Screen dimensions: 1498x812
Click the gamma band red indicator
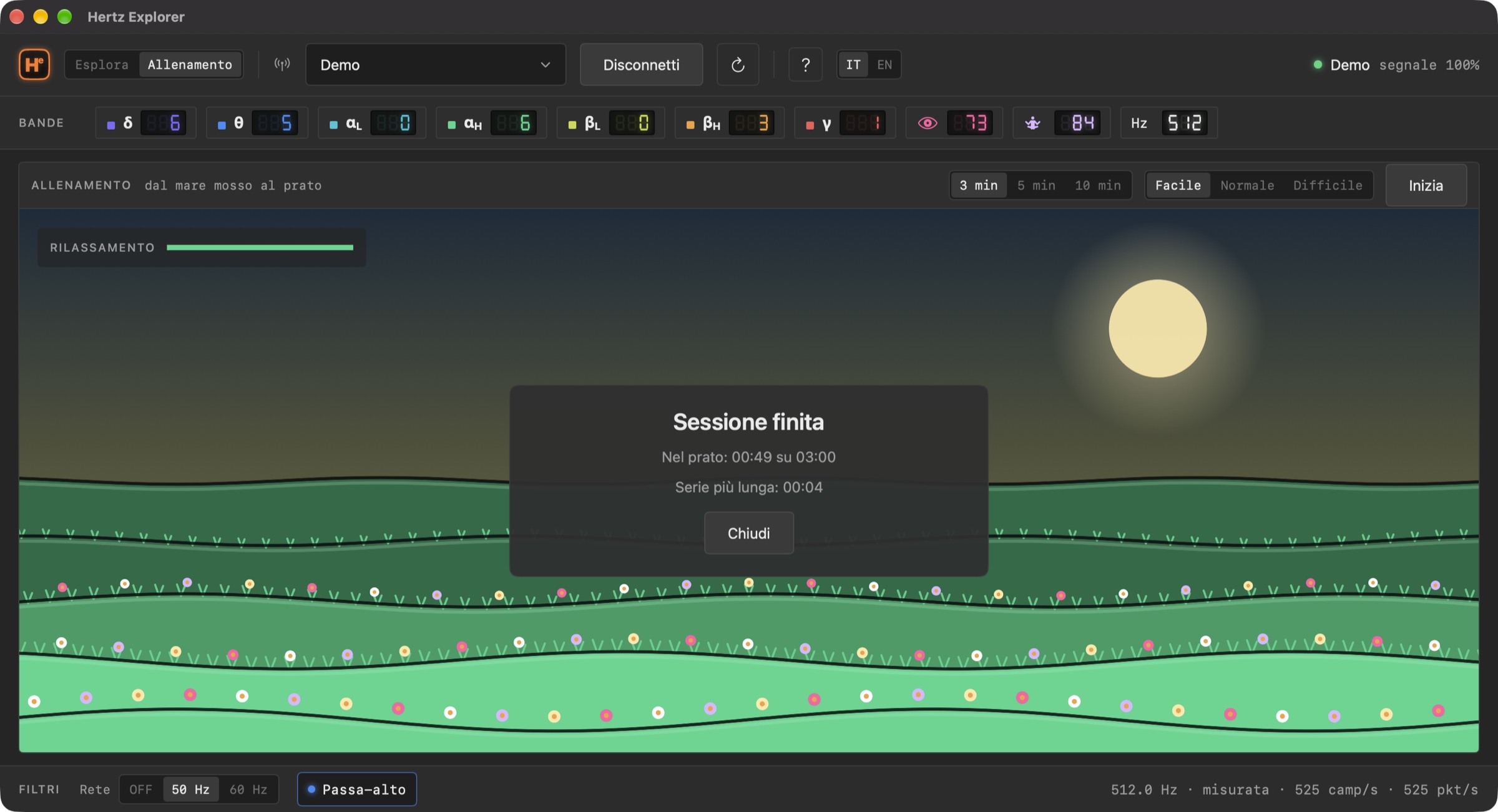pos(810,125)
